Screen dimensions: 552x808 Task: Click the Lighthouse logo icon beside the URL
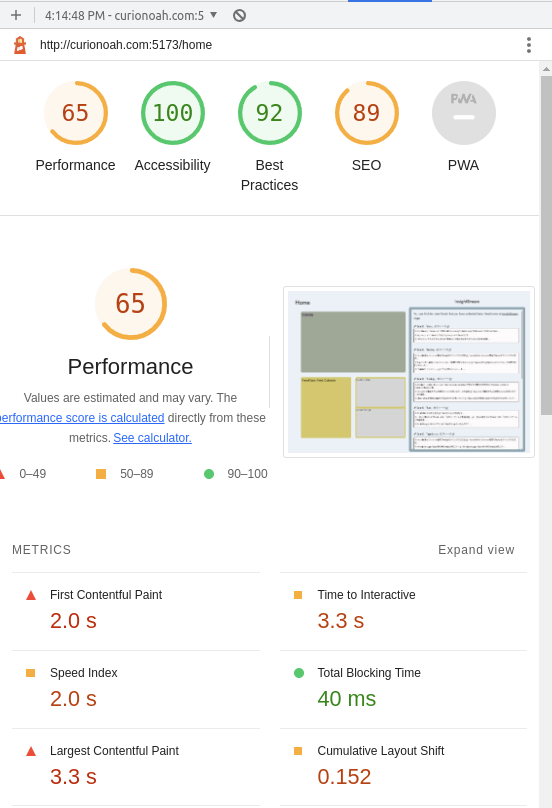click(x=20, y=45)
